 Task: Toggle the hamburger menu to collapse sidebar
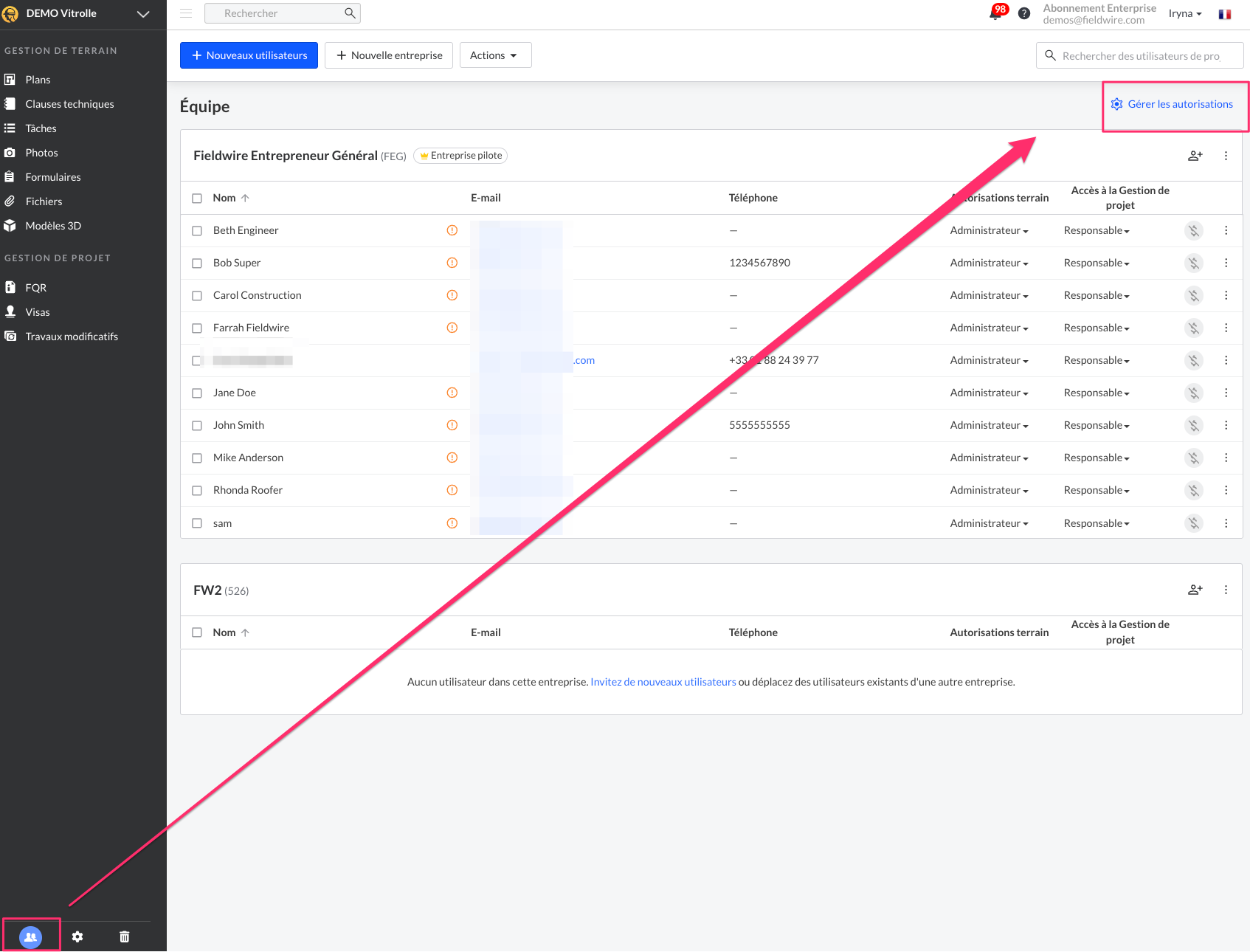click(186, 13)
